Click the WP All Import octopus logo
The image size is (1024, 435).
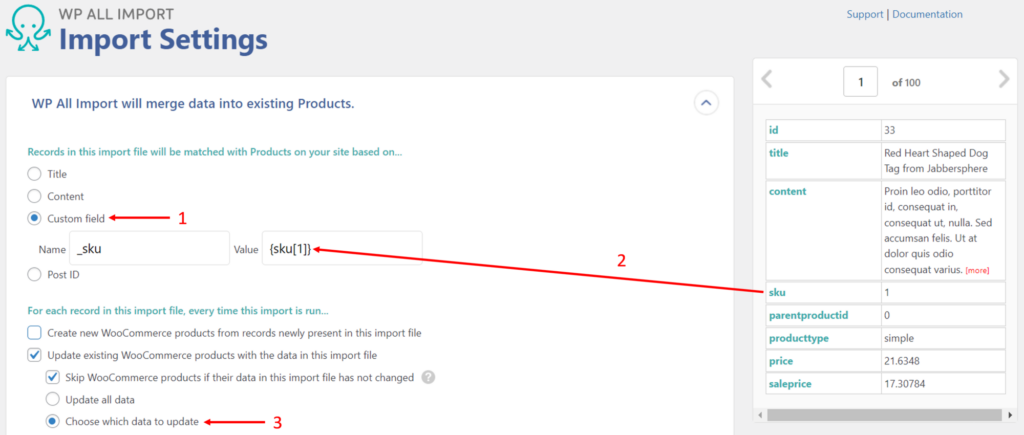pyautogui.click(x=28, y=30)
